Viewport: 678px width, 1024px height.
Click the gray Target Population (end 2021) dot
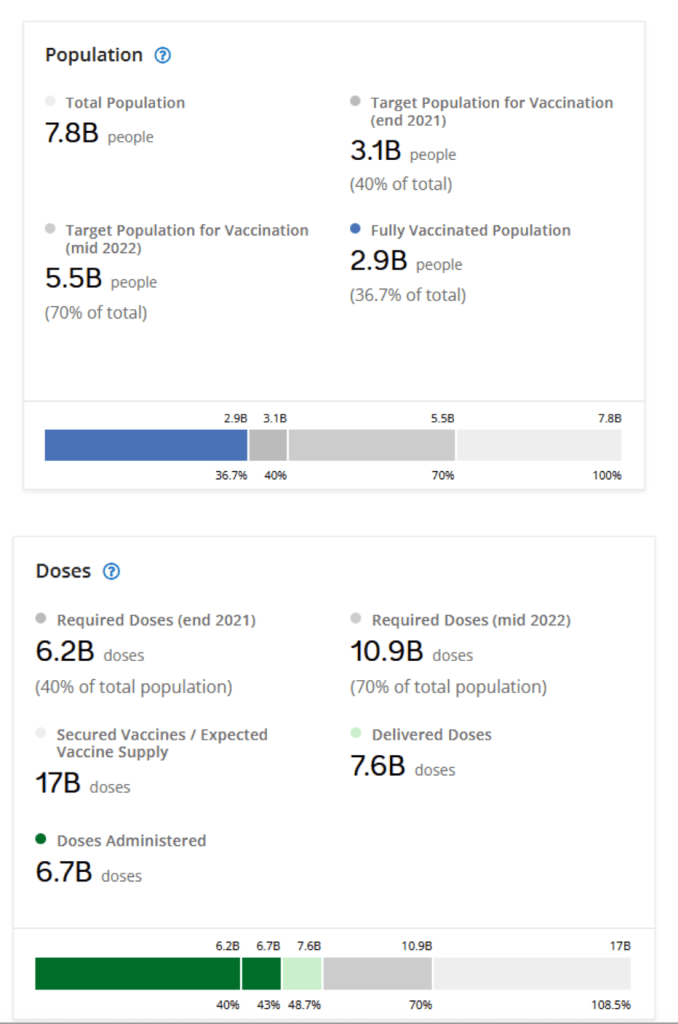355,101
